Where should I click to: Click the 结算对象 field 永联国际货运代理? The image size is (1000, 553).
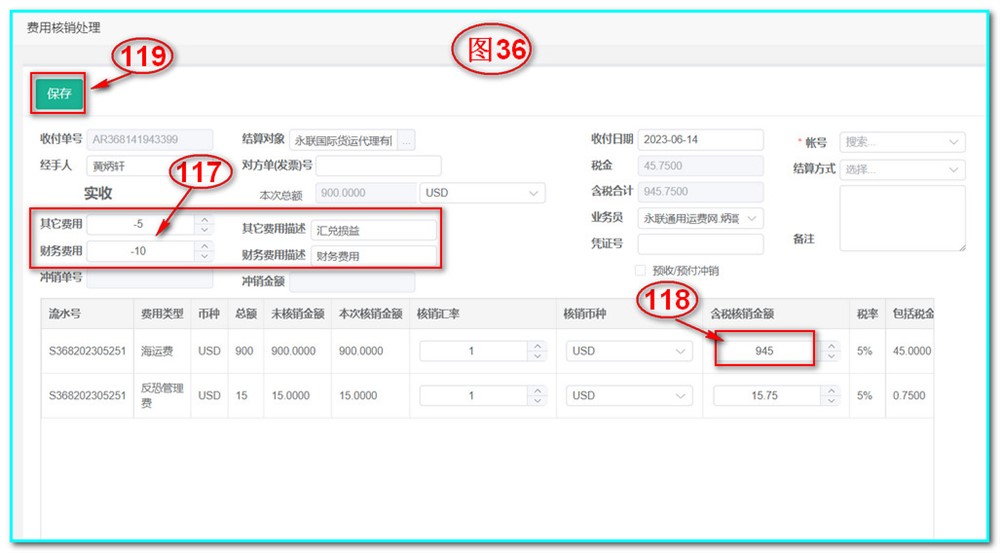(x=344, y=140)
